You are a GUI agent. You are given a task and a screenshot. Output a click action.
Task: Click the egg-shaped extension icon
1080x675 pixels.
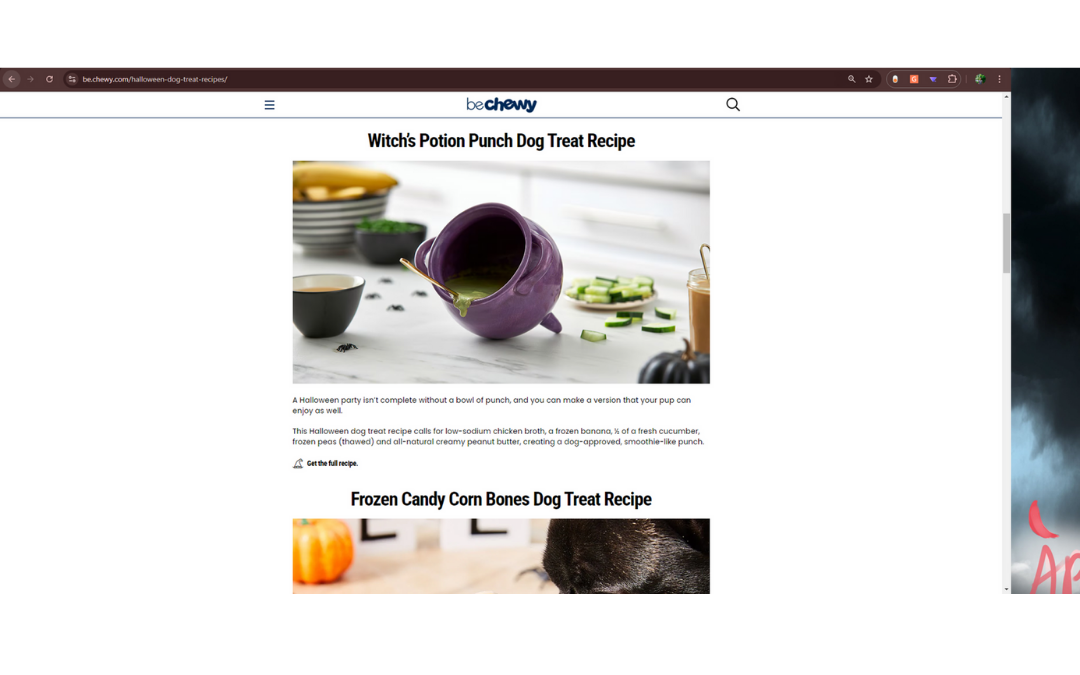coord(895,79)
